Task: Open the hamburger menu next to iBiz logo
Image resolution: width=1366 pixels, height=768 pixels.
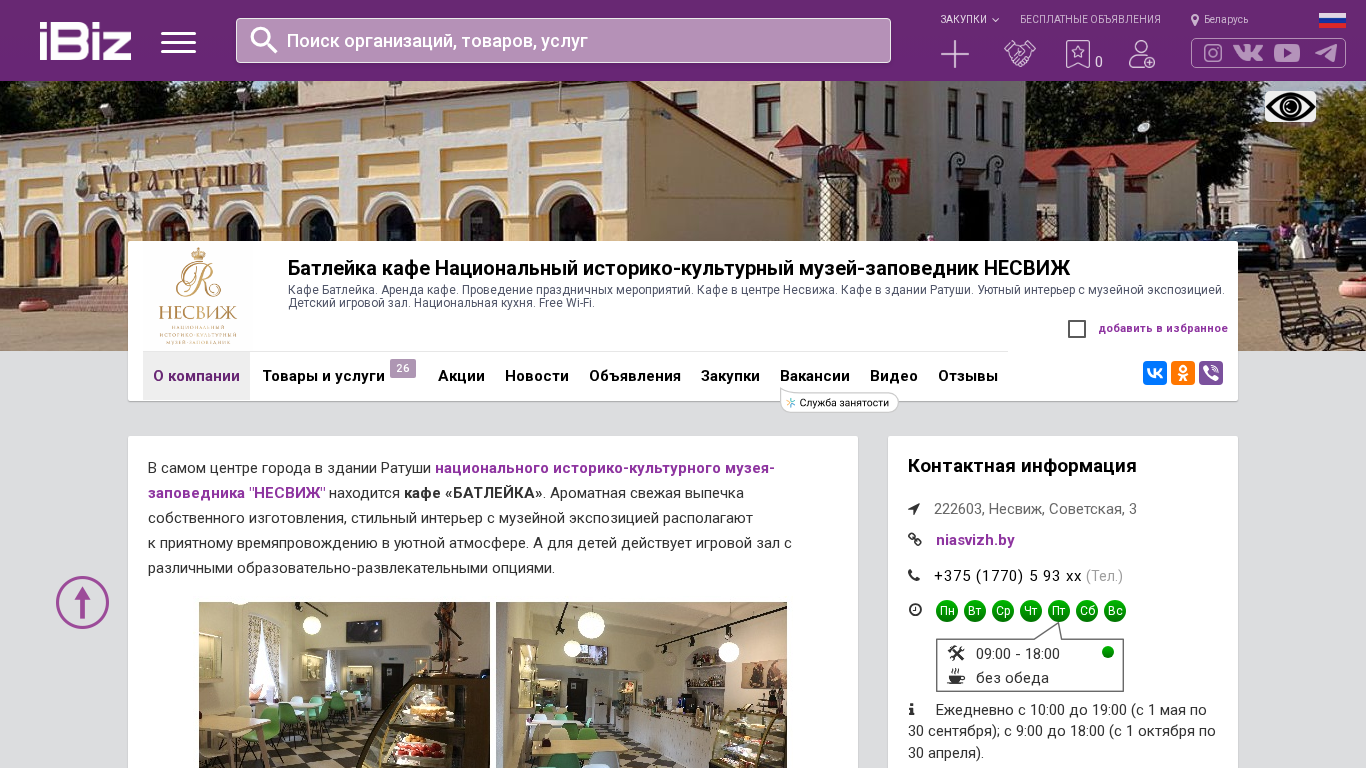Action: (178, 42)
